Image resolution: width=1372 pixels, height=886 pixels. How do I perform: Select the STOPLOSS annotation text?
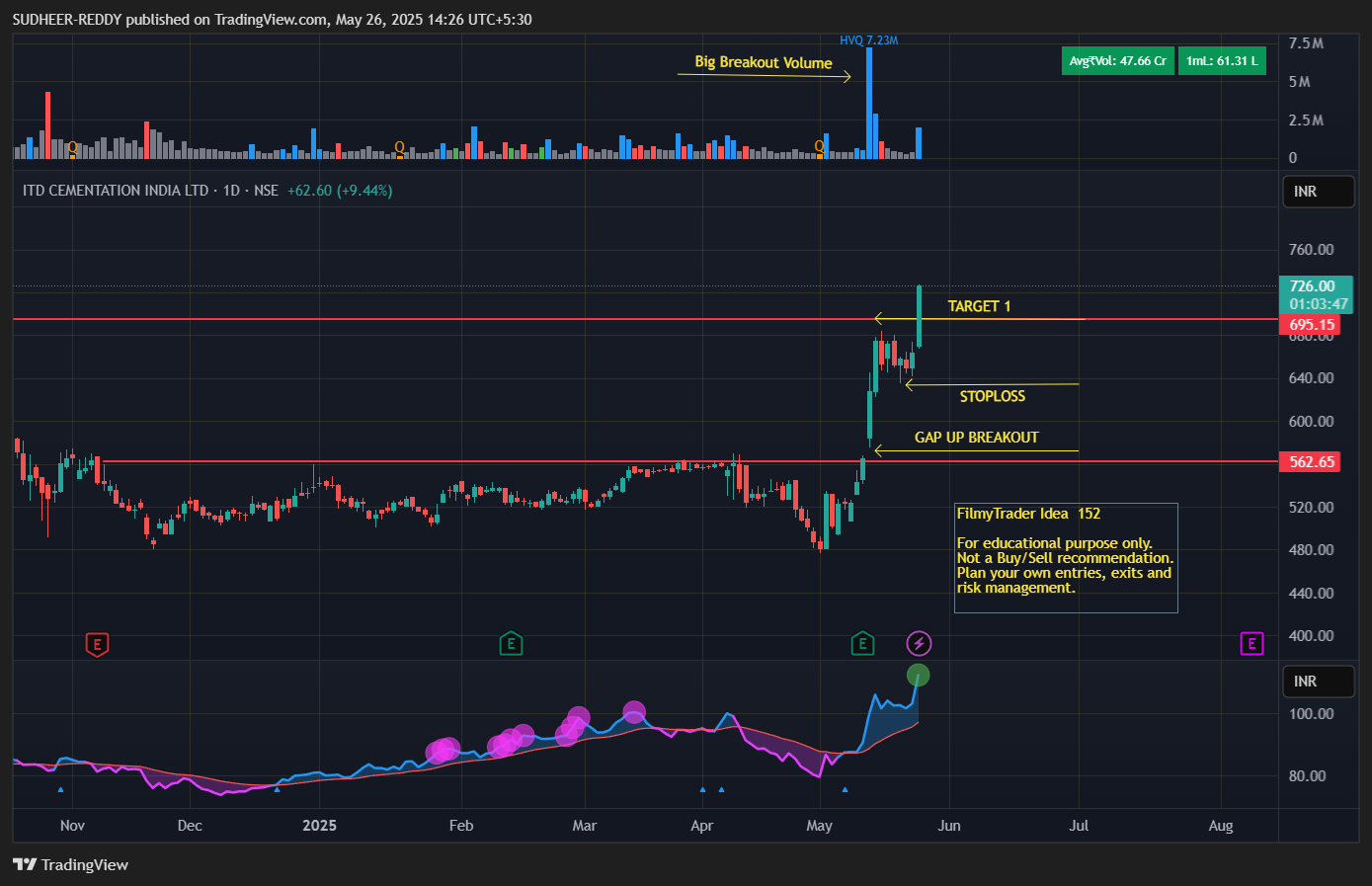click(x=993, y=396)
